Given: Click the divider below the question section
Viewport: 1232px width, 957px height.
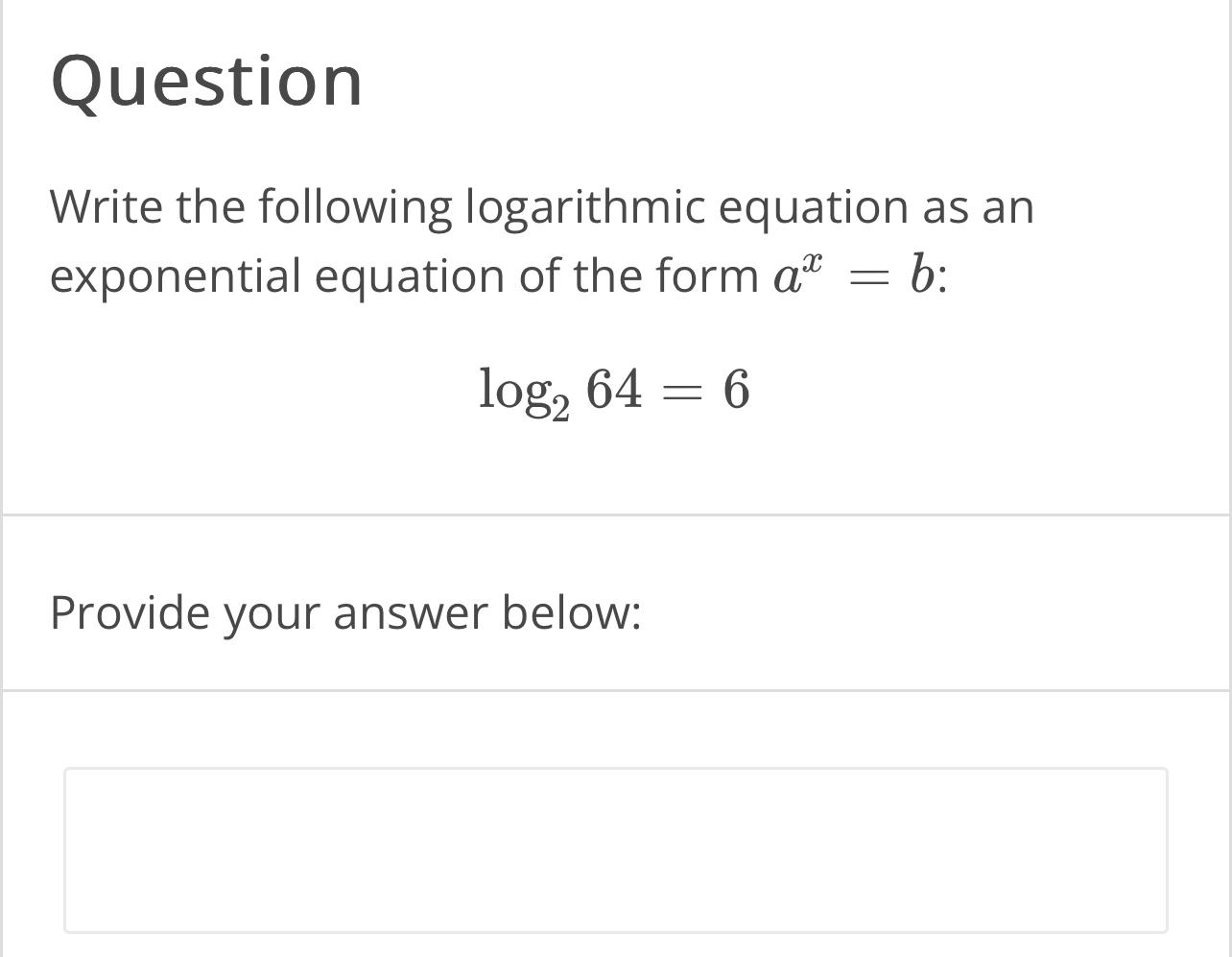Looking at the screenshot, I should click(614, 512).
